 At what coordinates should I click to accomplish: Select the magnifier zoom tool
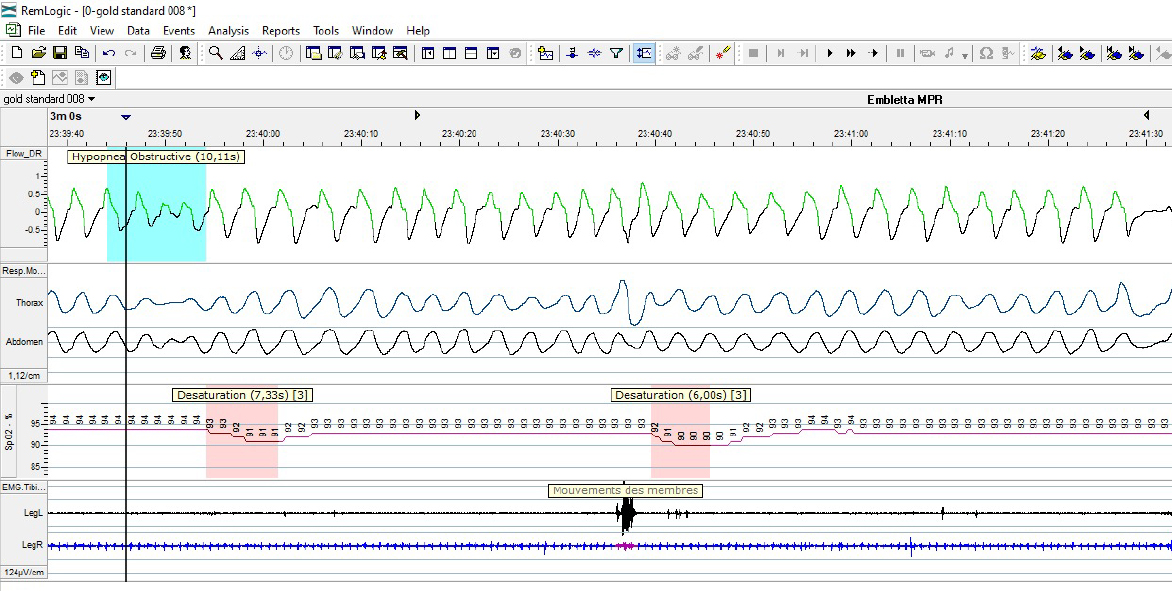(216, 53)
